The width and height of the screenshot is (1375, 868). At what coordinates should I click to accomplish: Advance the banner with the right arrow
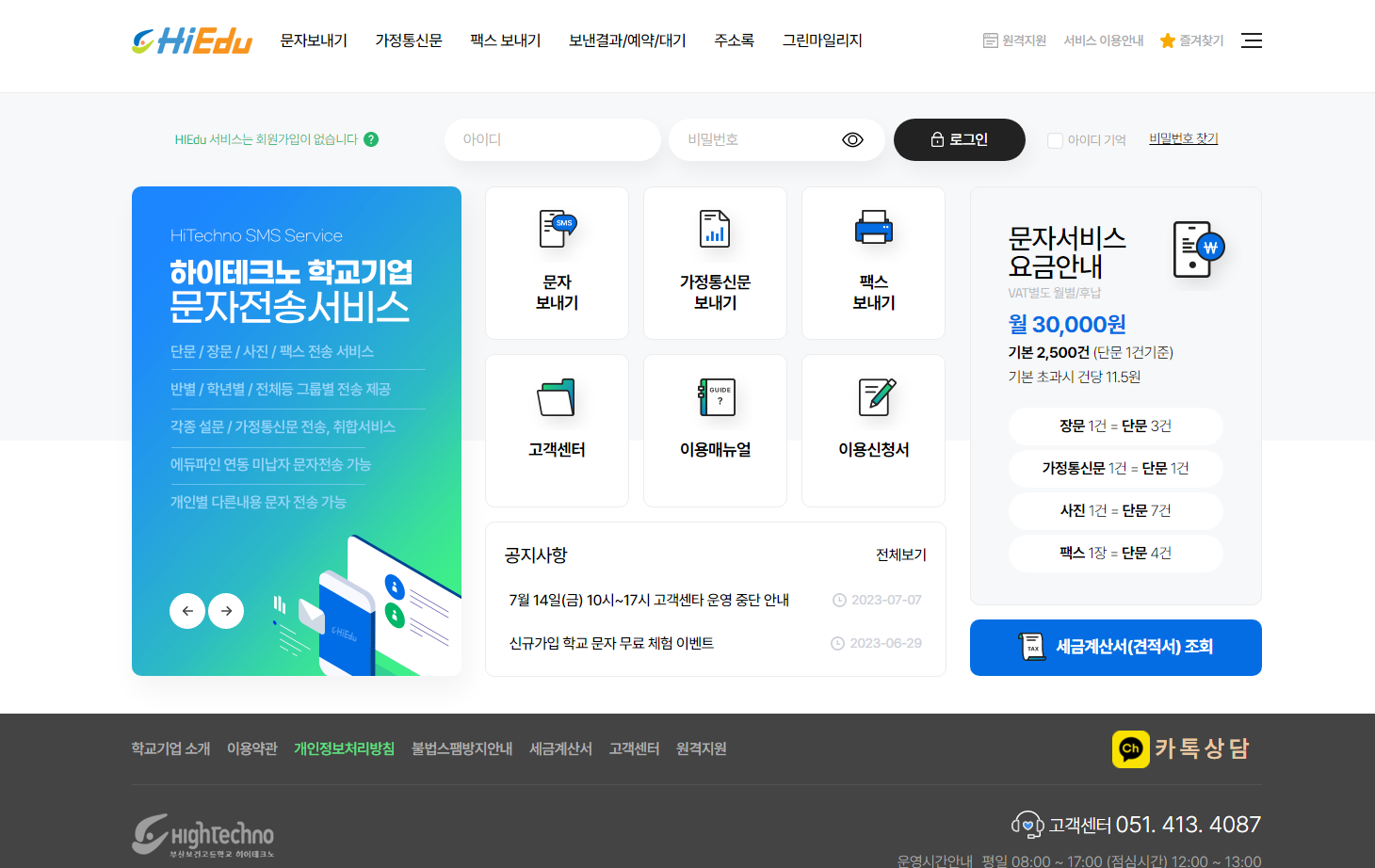226,611
